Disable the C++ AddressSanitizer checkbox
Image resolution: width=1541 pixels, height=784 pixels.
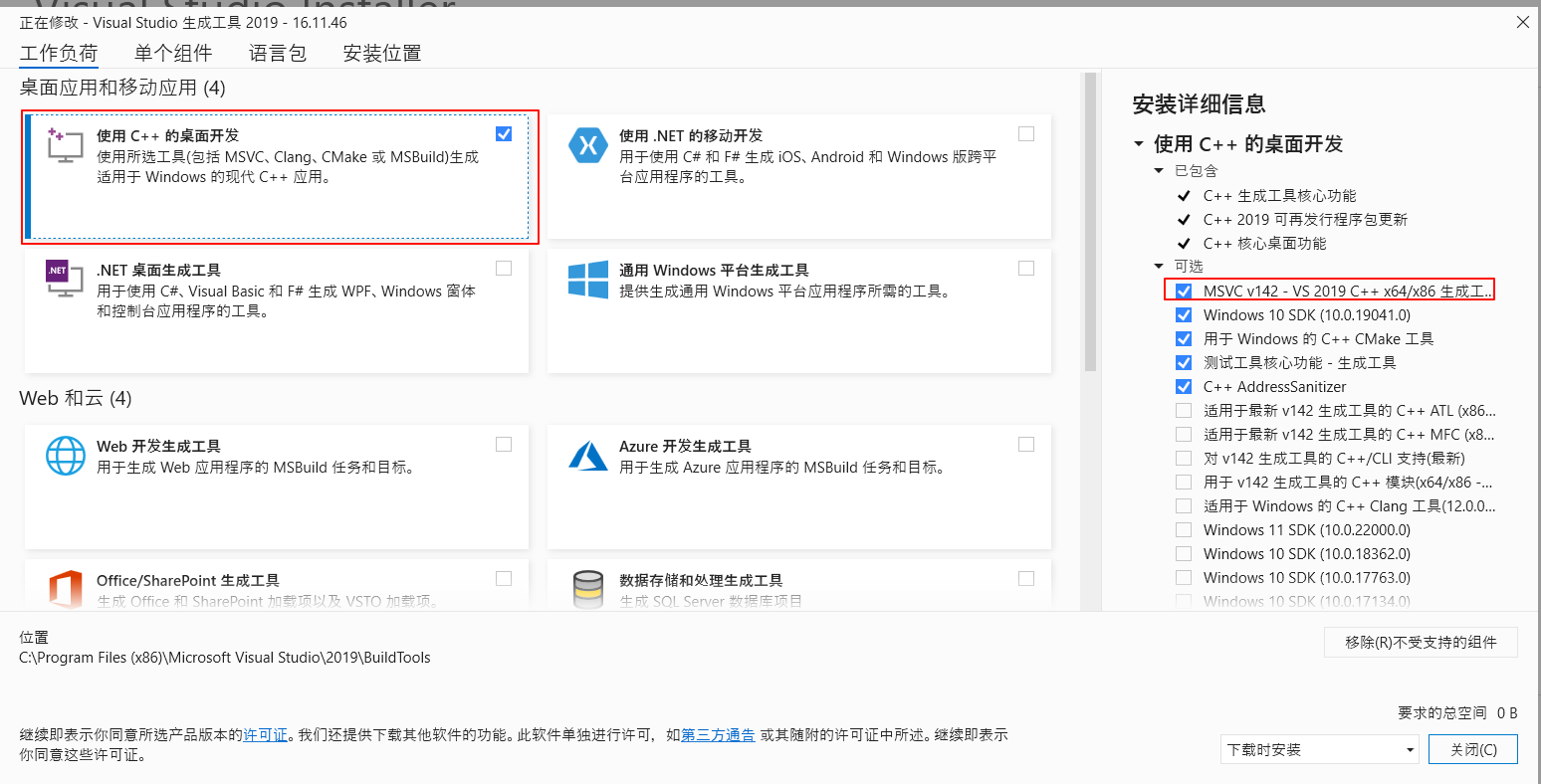tap(1184, 387)
